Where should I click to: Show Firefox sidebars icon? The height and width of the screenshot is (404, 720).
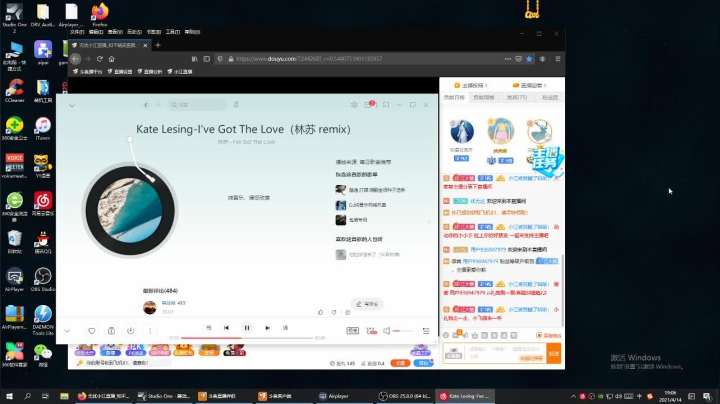pos(207,59)
